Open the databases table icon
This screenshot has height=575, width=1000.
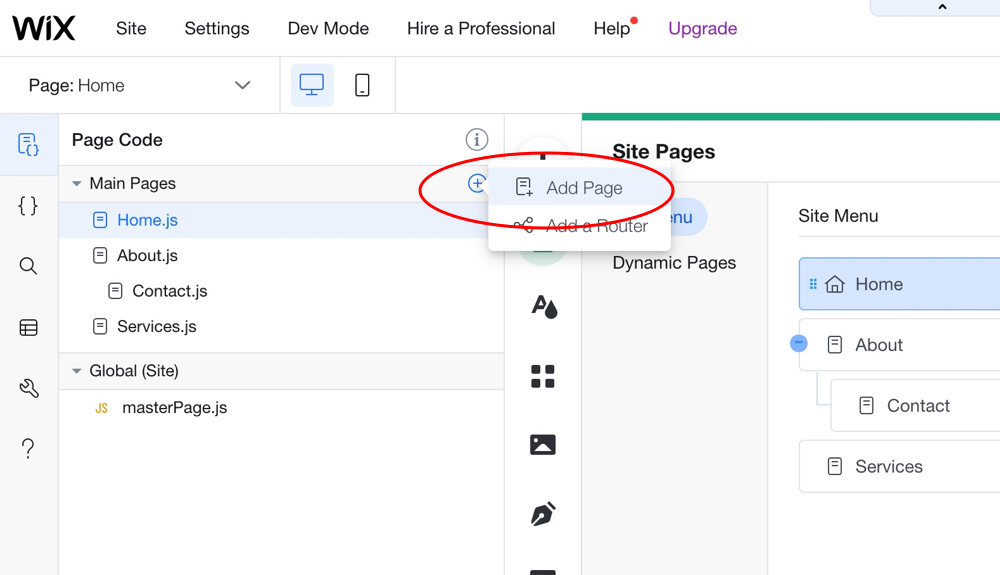28,328
